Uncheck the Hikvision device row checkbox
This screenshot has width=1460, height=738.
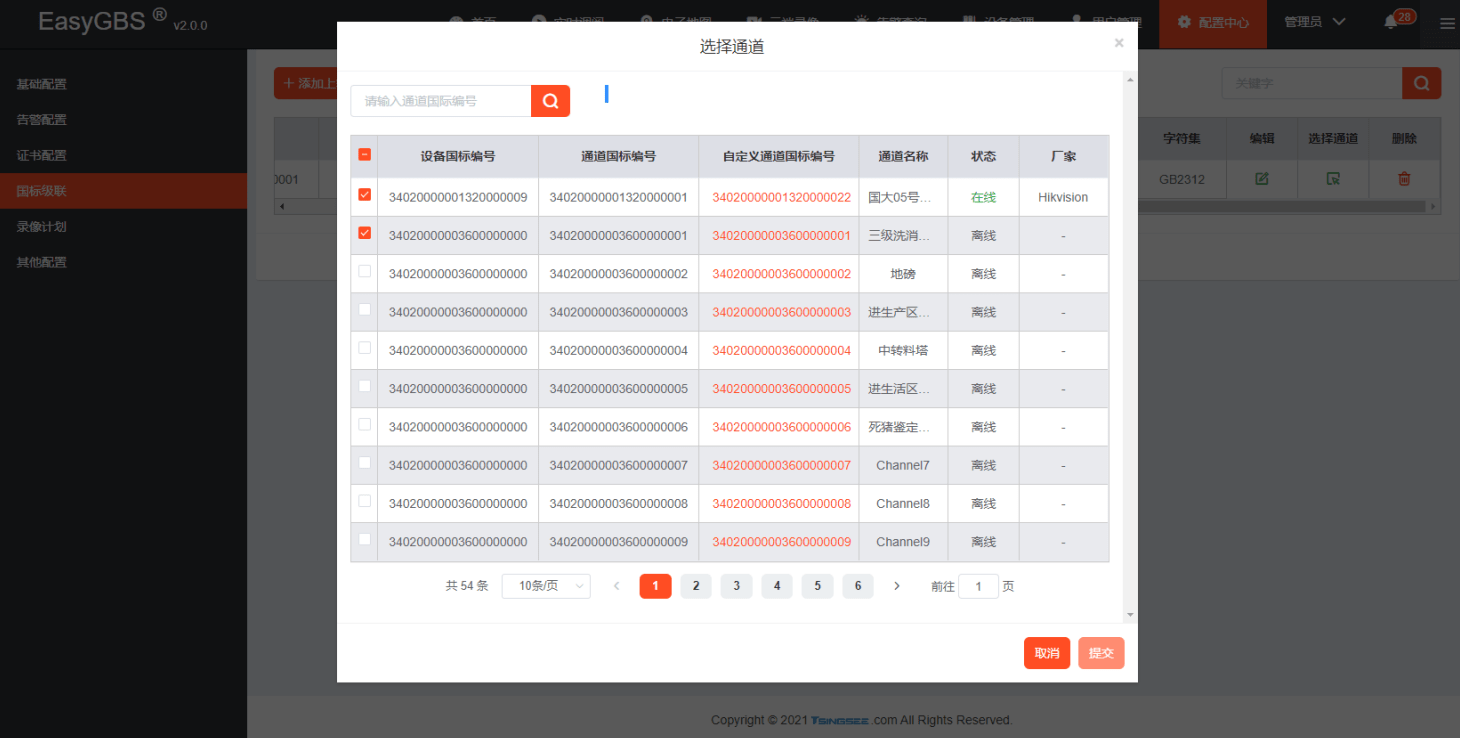(x=364, y=195)
